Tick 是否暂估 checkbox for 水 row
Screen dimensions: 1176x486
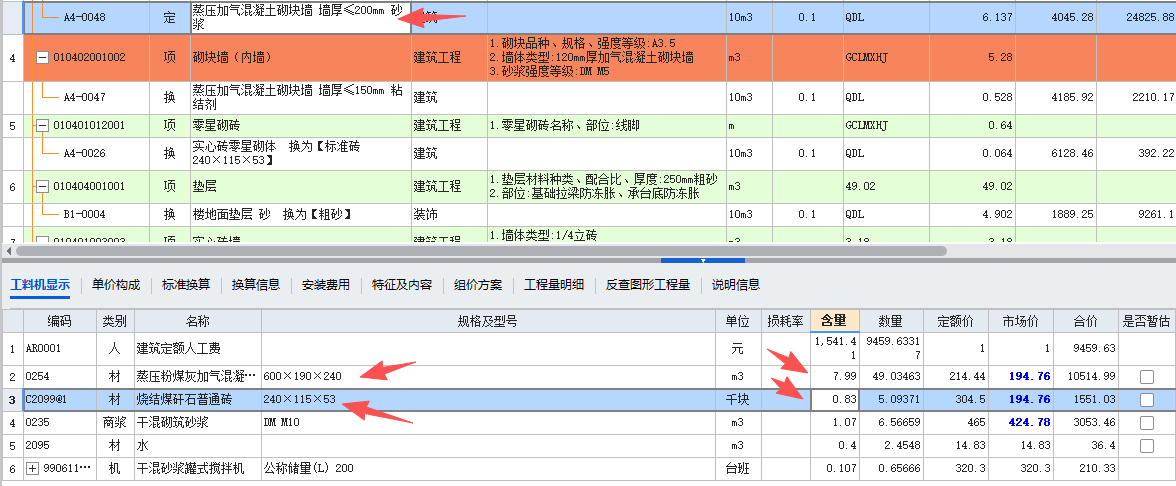coord(1146,446)
